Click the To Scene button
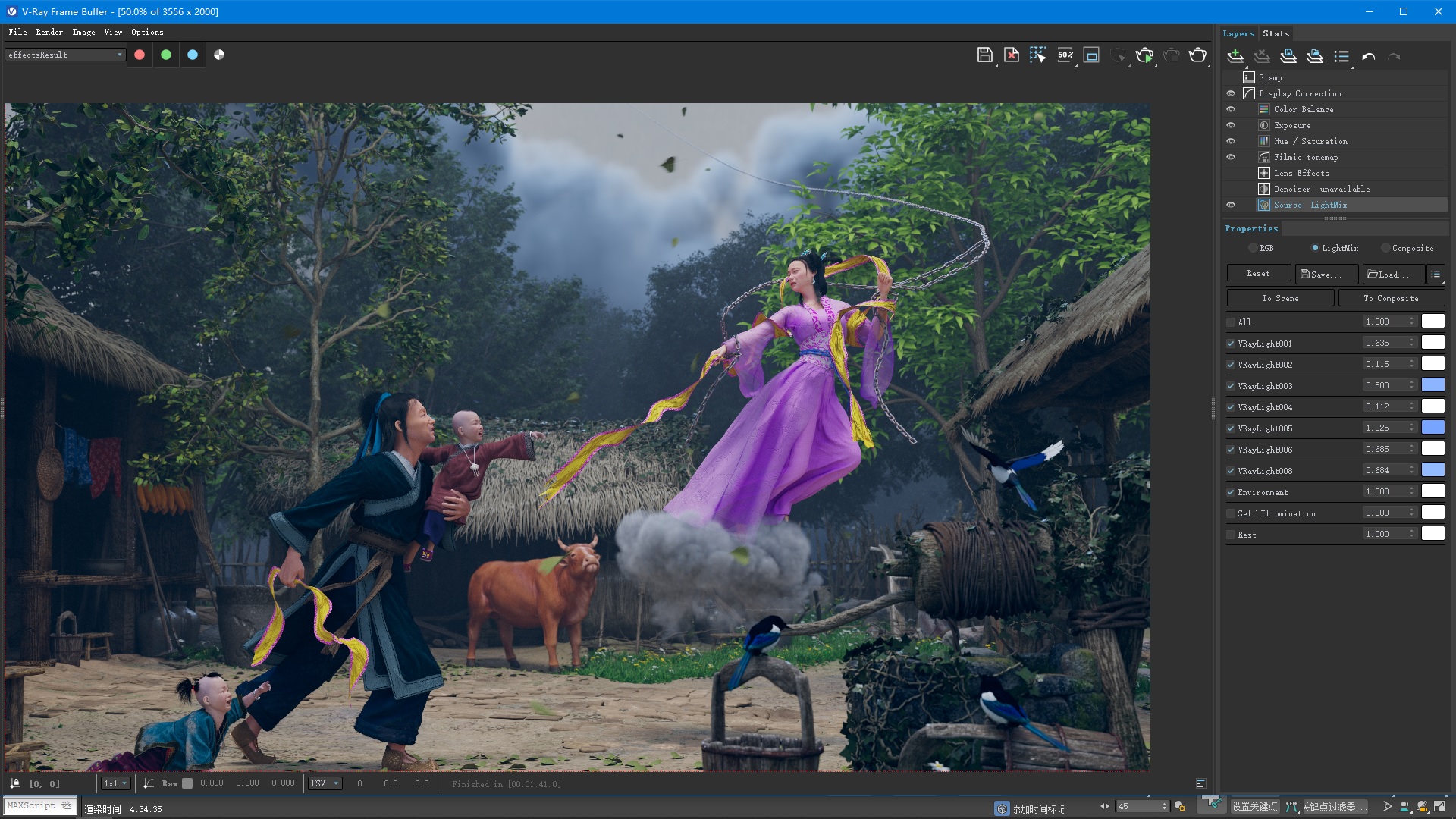The height and width of the screenshot is (819, 1456). point(1280,298)
